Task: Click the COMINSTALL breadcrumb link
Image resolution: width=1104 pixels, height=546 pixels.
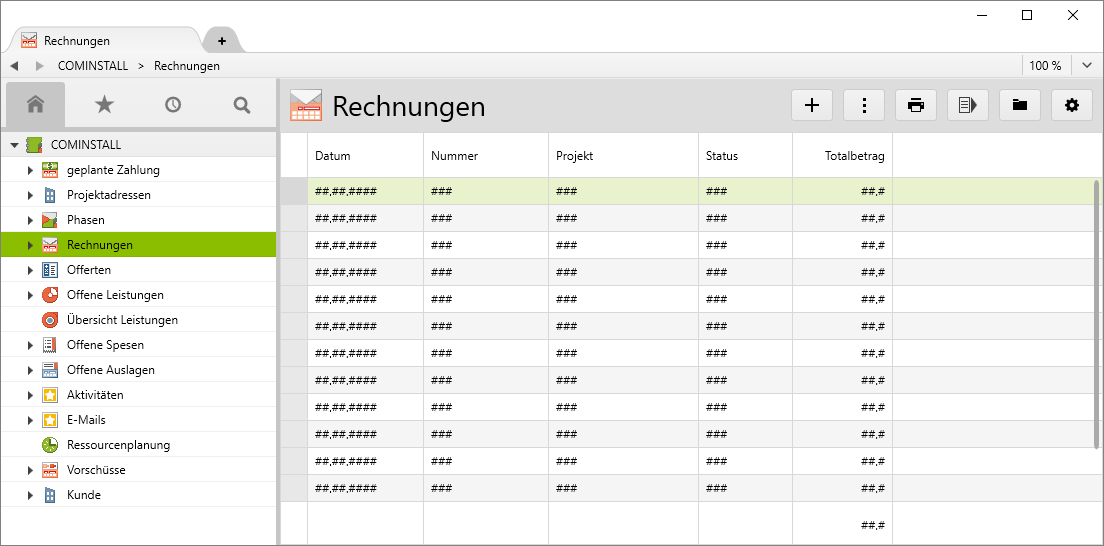Action: click(93, 66)
